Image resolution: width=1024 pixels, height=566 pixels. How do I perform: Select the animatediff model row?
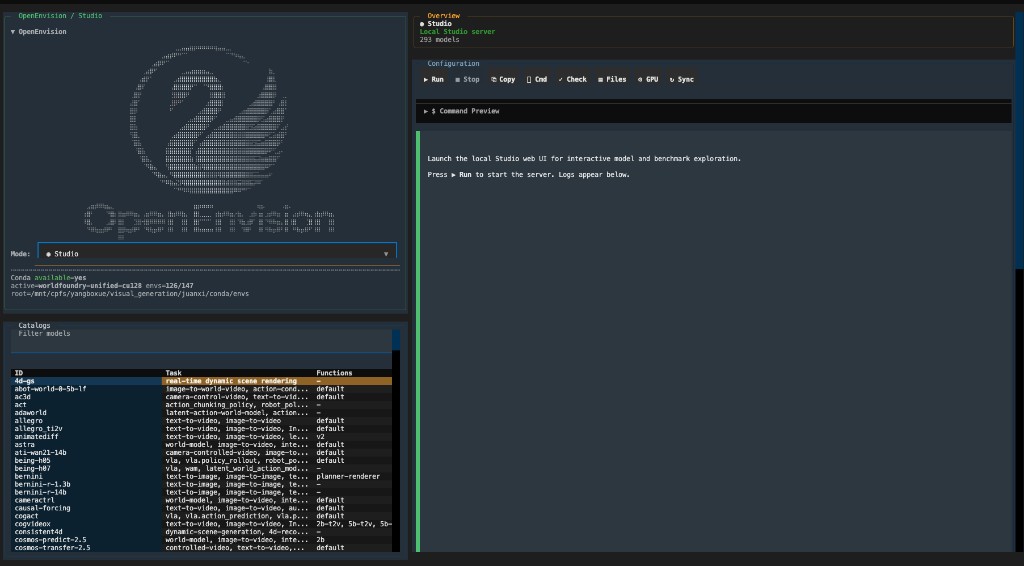coord(202,437)
